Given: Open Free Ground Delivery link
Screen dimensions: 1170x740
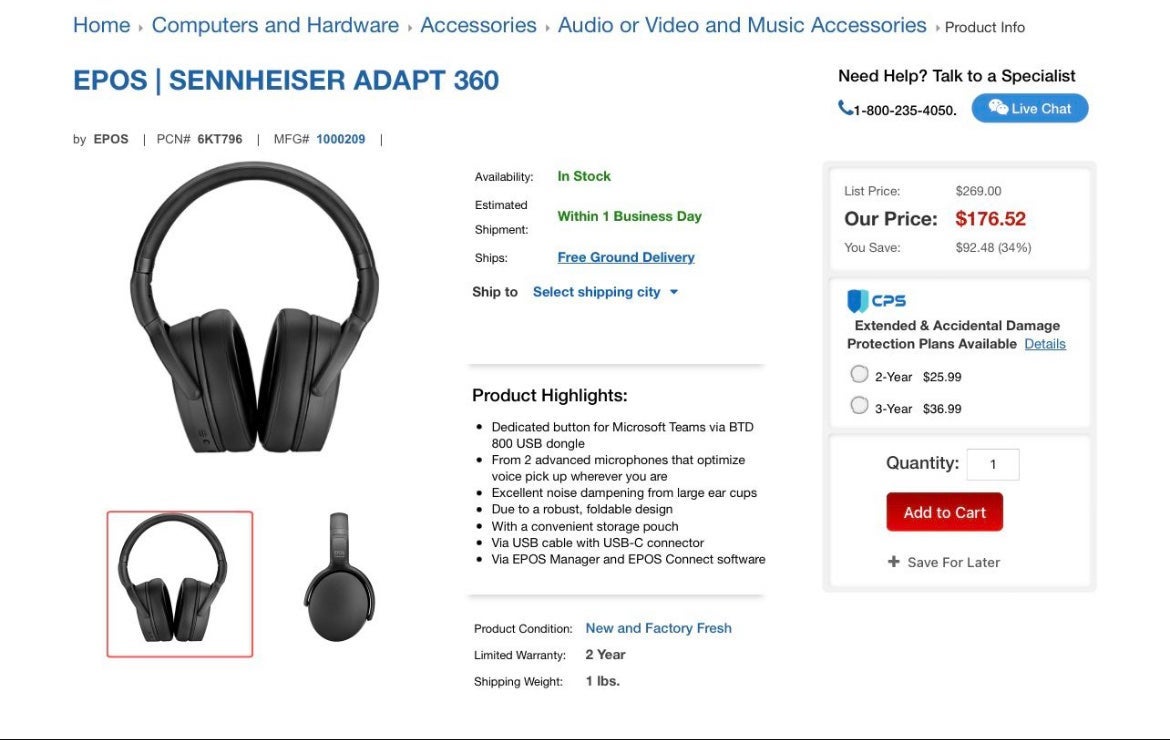Looking at the screenshot, I should (x=625, y=257).
